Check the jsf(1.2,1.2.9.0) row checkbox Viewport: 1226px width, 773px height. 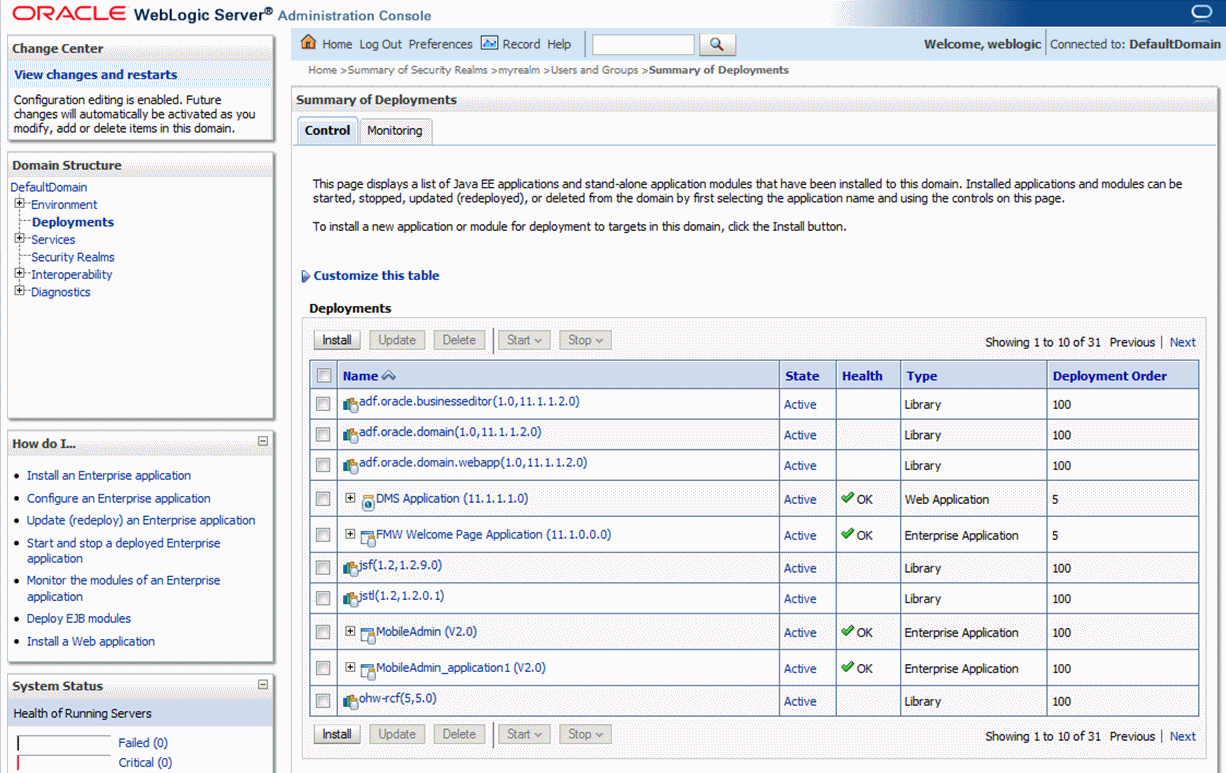point(323,567)
